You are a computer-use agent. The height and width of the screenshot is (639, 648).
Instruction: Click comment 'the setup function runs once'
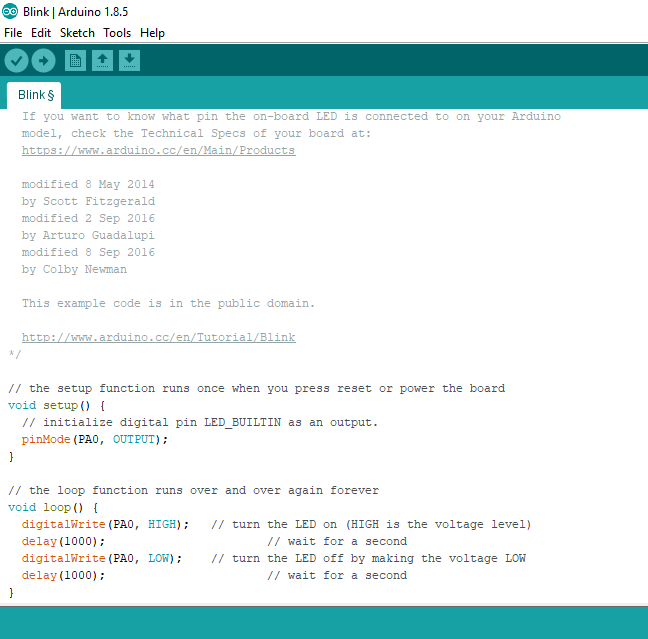pyautogui.click(x=256, y=389)
